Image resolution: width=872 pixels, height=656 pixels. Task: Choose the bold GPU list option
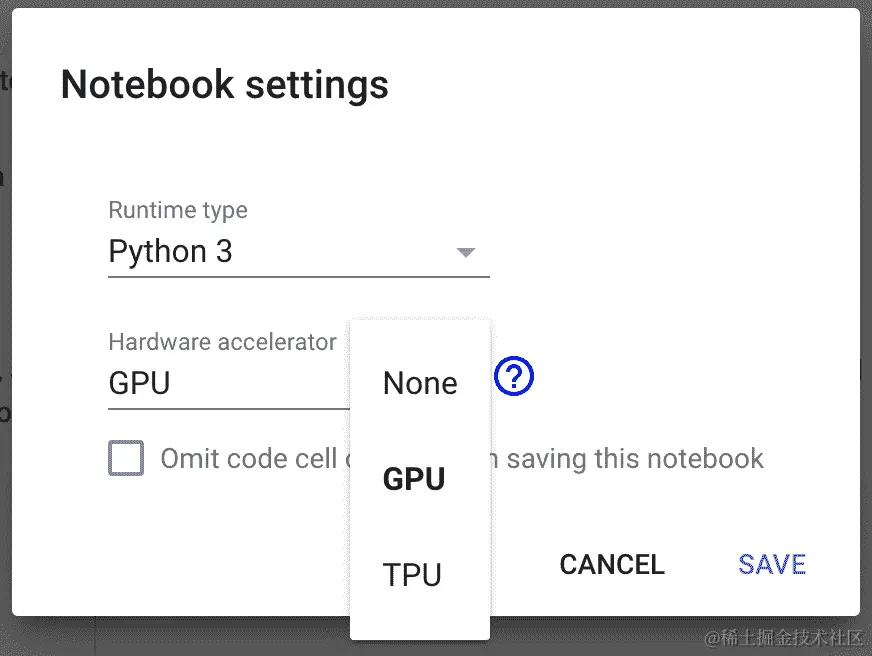(414, 479)
